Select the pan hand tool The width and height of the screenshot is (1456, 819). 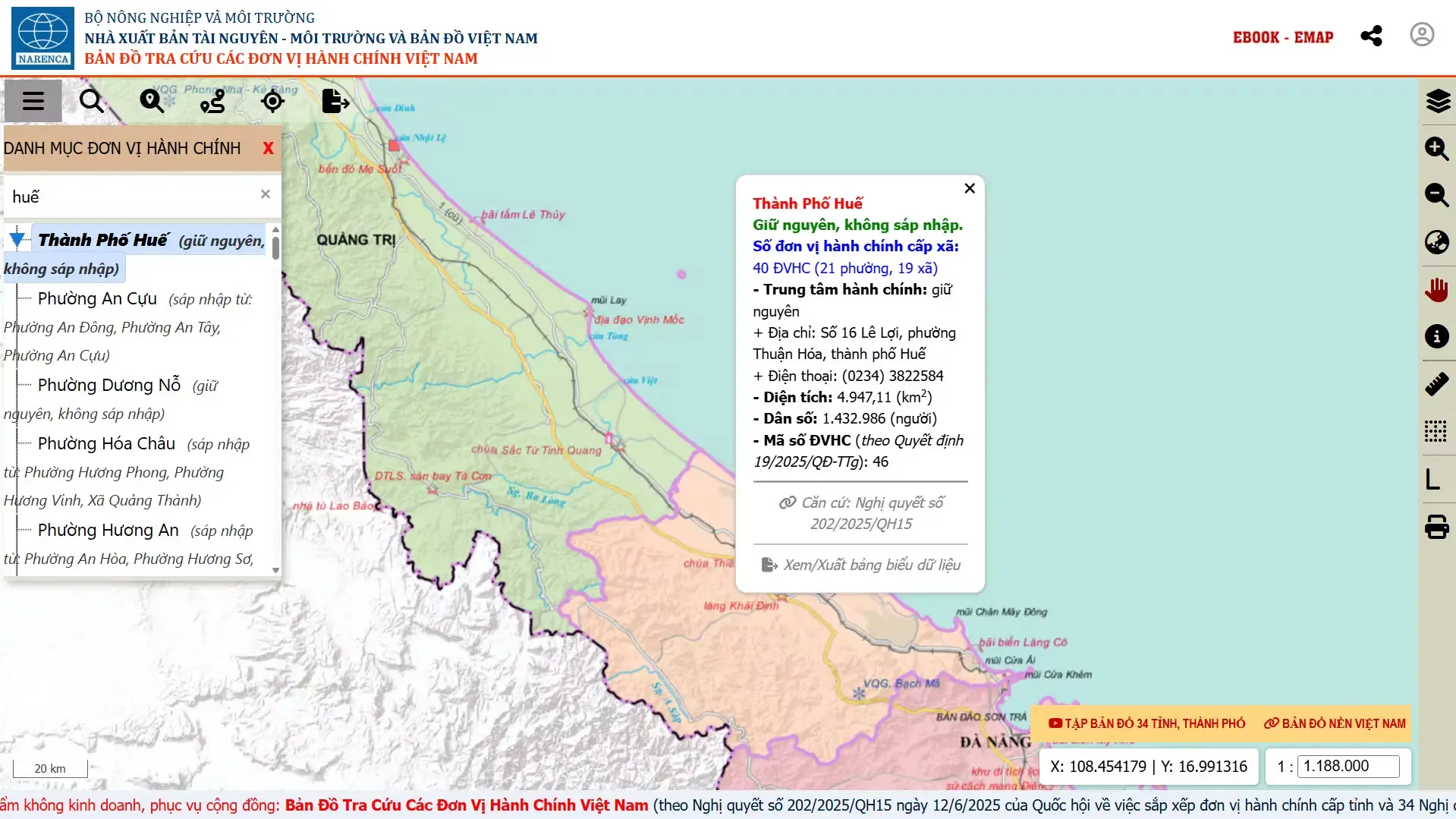(x=1437, y=289)
